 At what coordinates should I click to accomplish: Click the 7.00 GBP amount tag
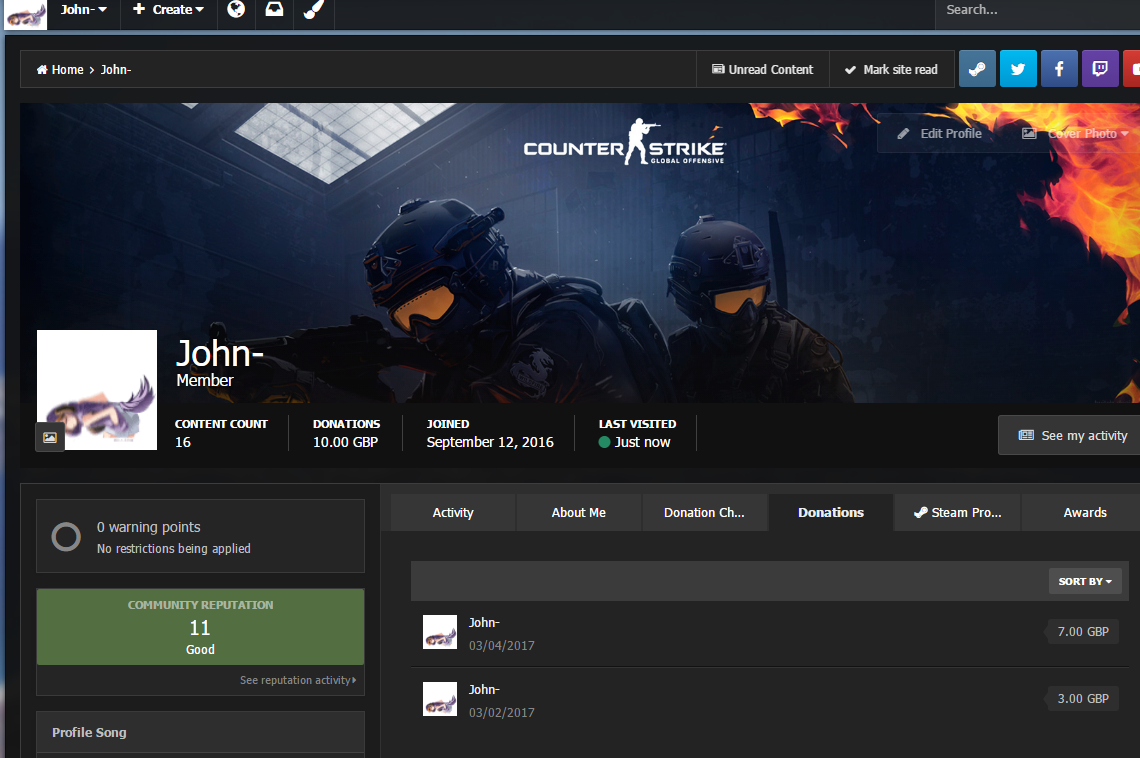click(x=1082, y=632)
